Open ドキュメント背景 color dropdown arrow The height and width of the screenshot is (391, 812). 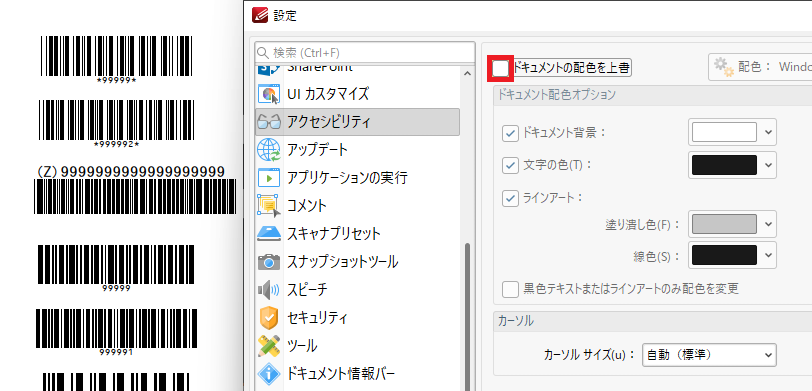point(768,133)
